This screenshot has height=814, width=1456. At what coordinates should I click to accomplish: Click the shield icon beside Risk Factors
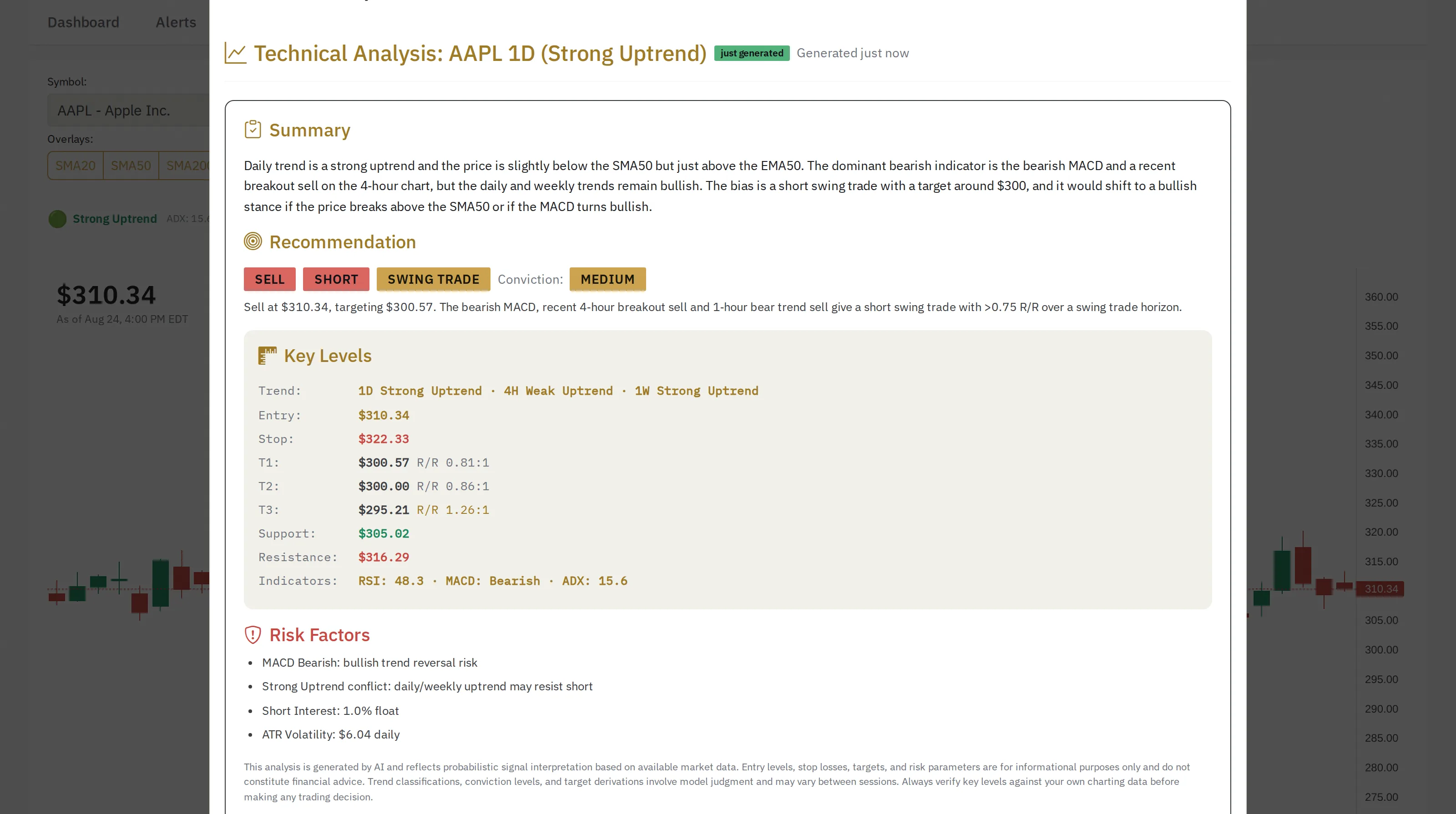point(253,635)
